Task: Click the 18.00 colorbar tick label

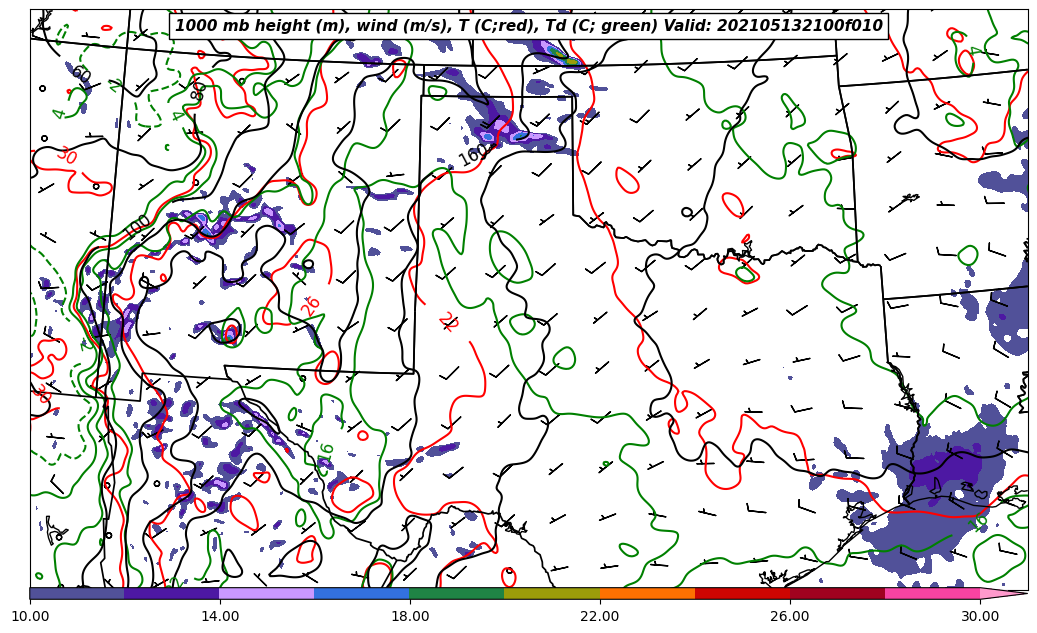Action: pos(410,617)
